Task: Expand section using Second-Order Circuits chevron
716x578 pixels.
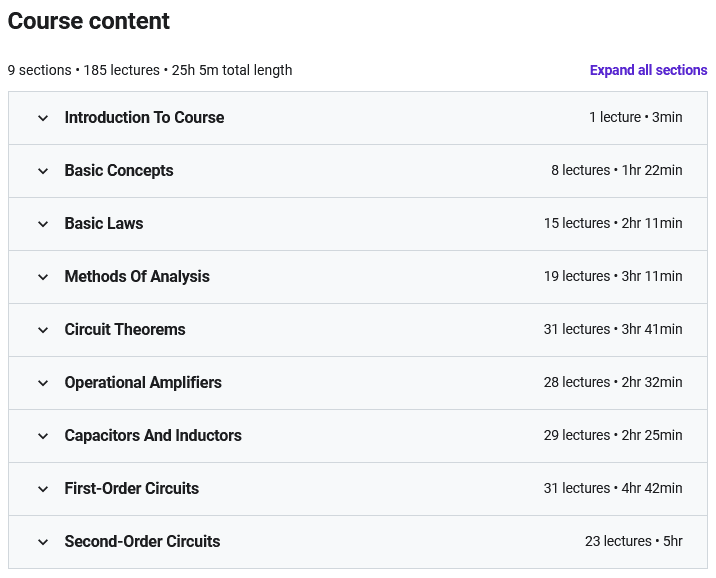Action: [43, 542]
